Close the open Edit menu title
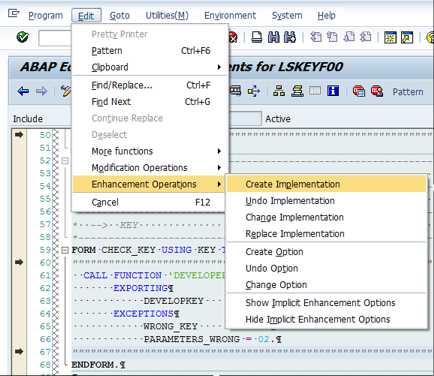 [x=86, y=16]
